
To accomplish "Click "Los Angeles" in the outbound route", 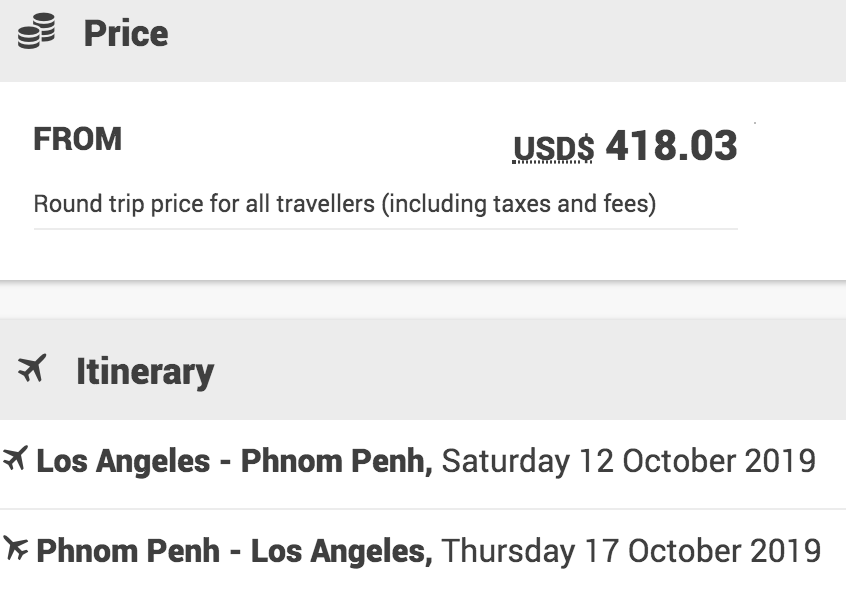I will [x=123, y=462].
